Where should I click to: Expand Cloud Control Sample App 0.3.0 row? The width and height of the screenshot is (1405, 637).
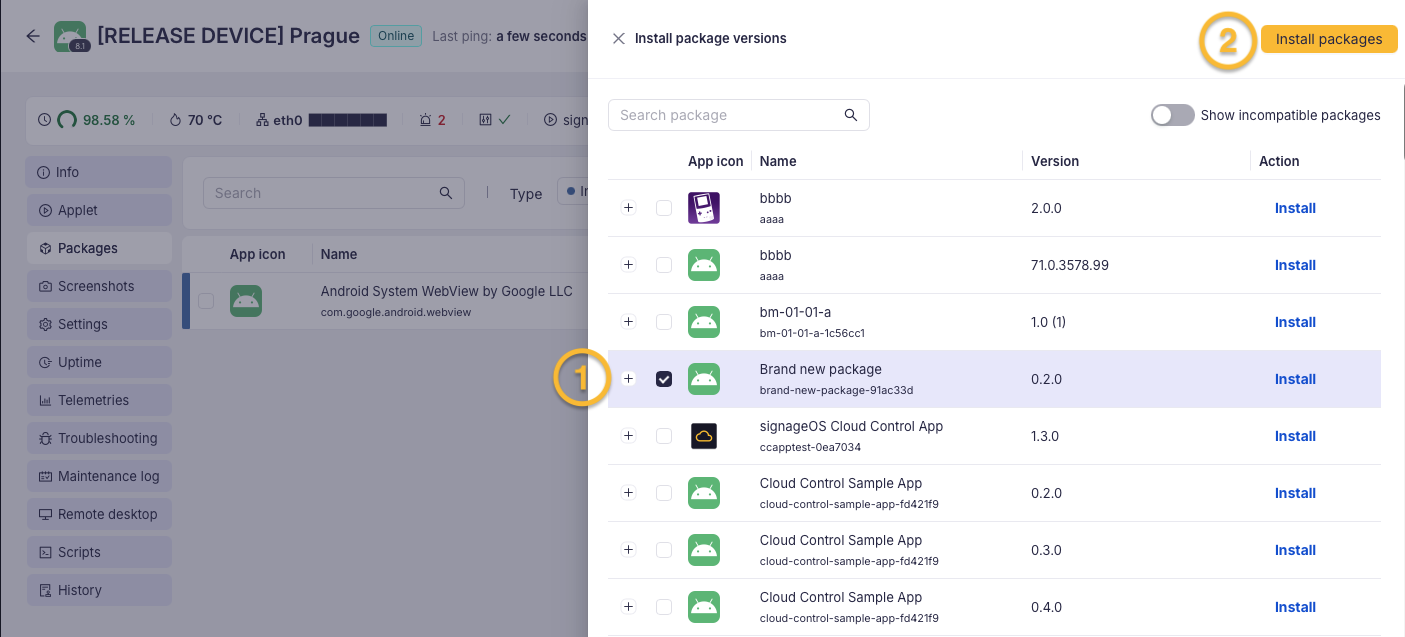[x=628, y=550]
